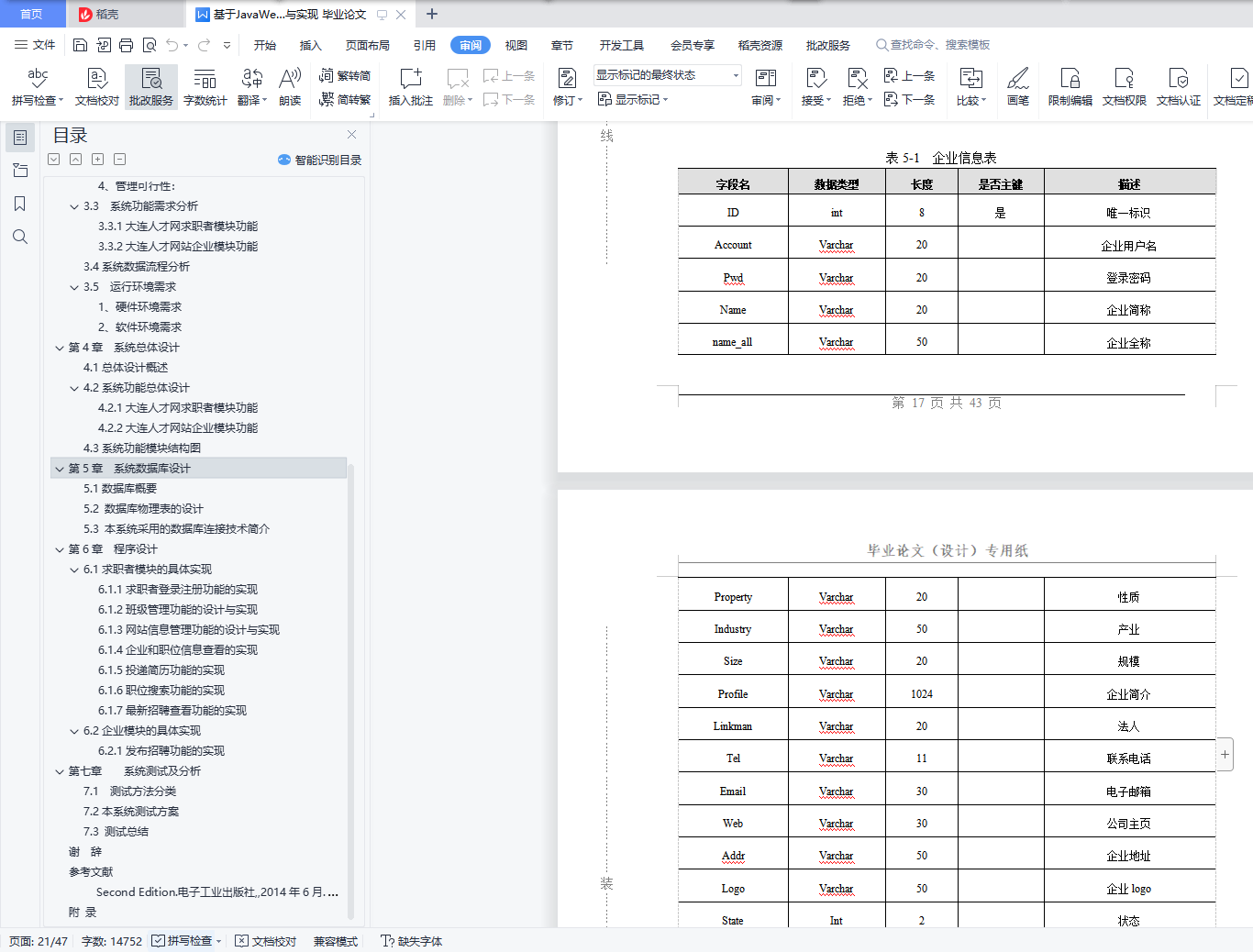Open 文档认证 document certification
The height and width of the screenshot is (952, 1253).
[x=1178, y=87]
